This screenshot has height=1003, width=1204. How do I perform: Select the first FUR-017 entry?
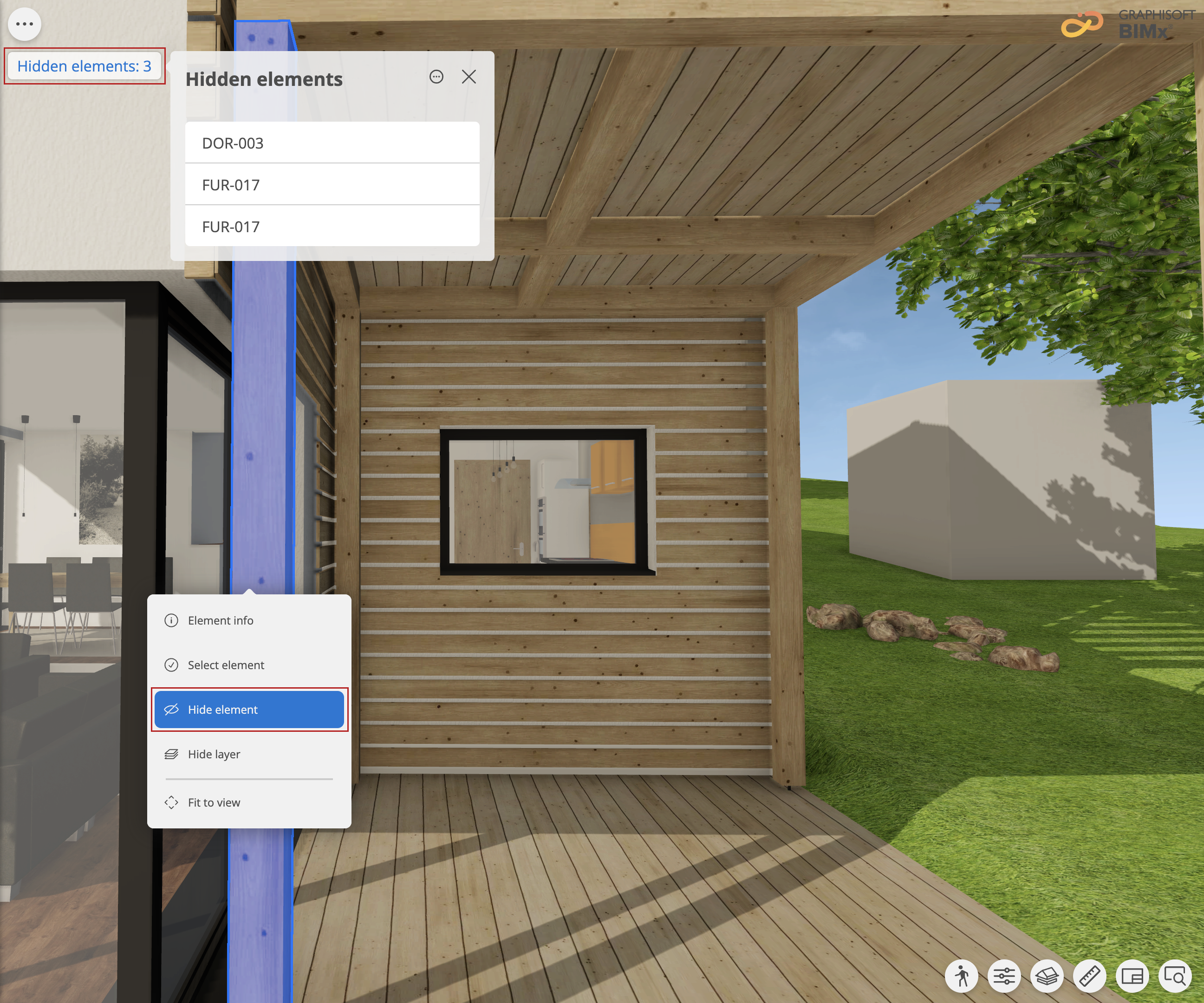click(x=332, y=185)
